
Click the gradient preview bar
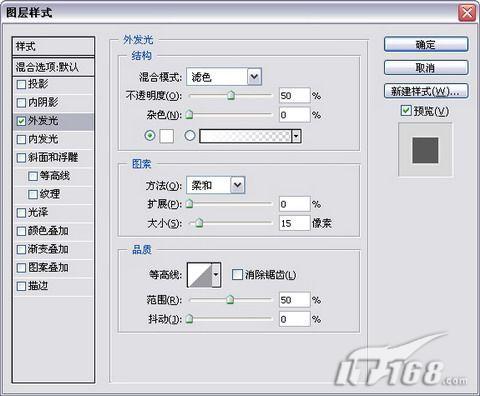pyautogui.click(x=245, y=136)
